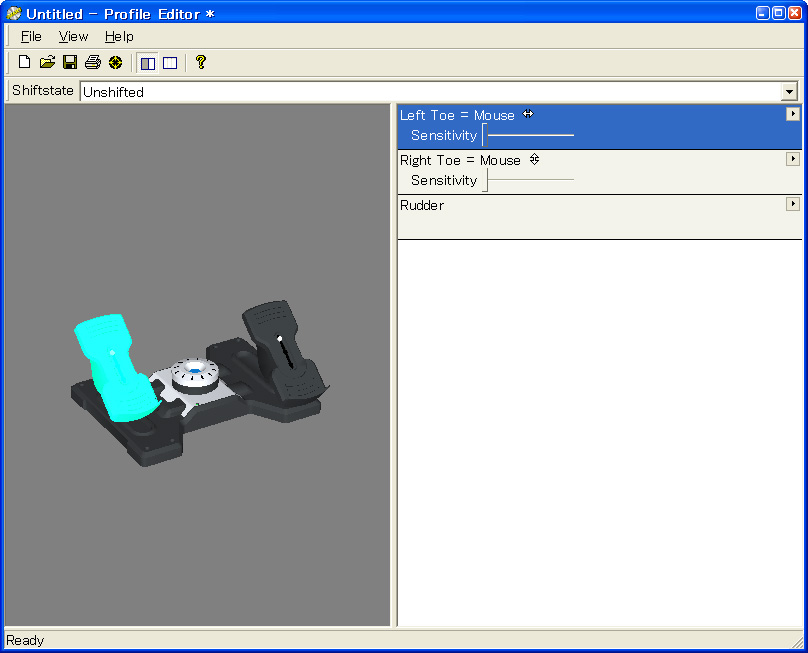Click the vertical arrows icon beside Right Toe
Image resolution: width=808 pixels, height=653 pixels.
(x=534, y=159)
